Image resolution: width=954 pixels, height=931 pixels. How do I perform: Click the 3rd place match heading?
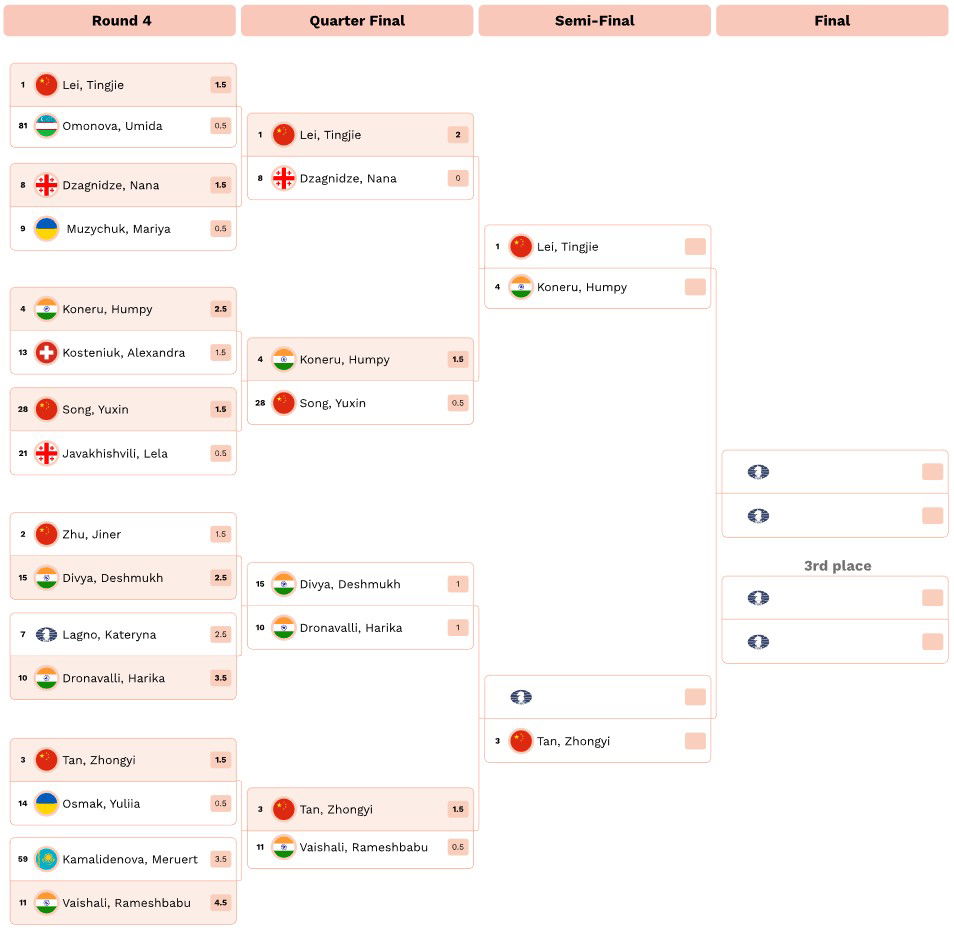tap(837, 566)
